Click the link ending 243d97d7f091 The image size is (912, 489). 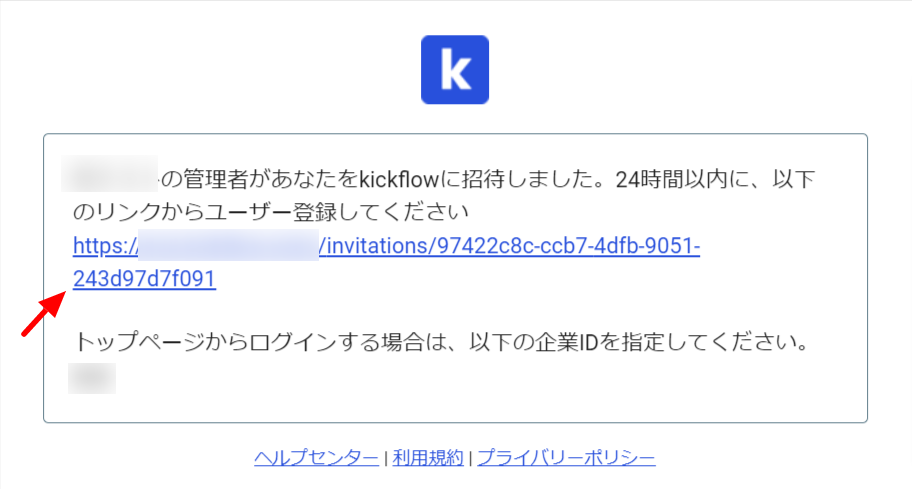point(144,279)
